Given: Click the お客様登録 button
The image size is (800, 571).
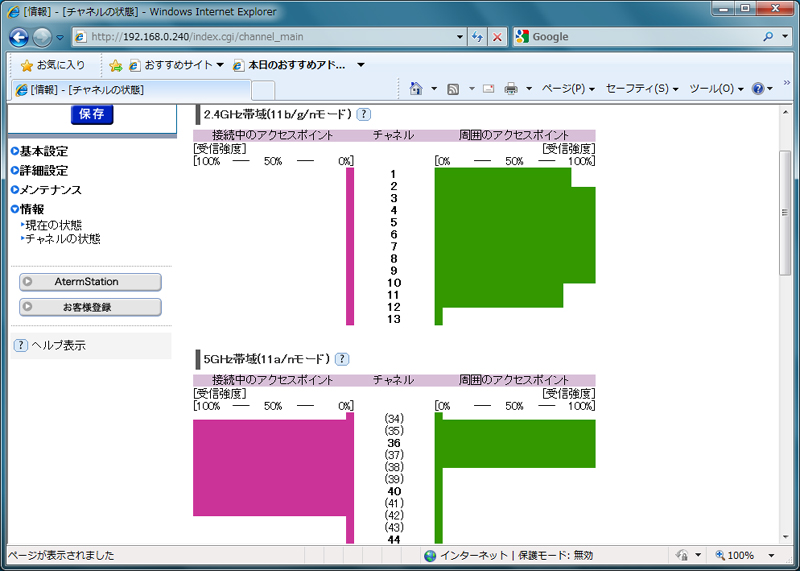Looking at the screenshot, I should (x=90, y=307).
